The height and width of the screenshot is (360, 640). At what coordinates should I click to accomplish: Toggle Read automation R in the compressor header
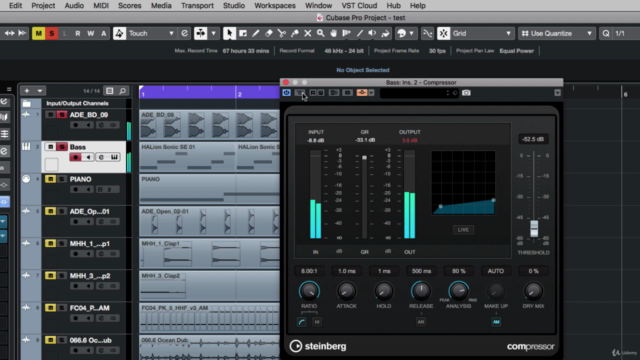(313, 93)
